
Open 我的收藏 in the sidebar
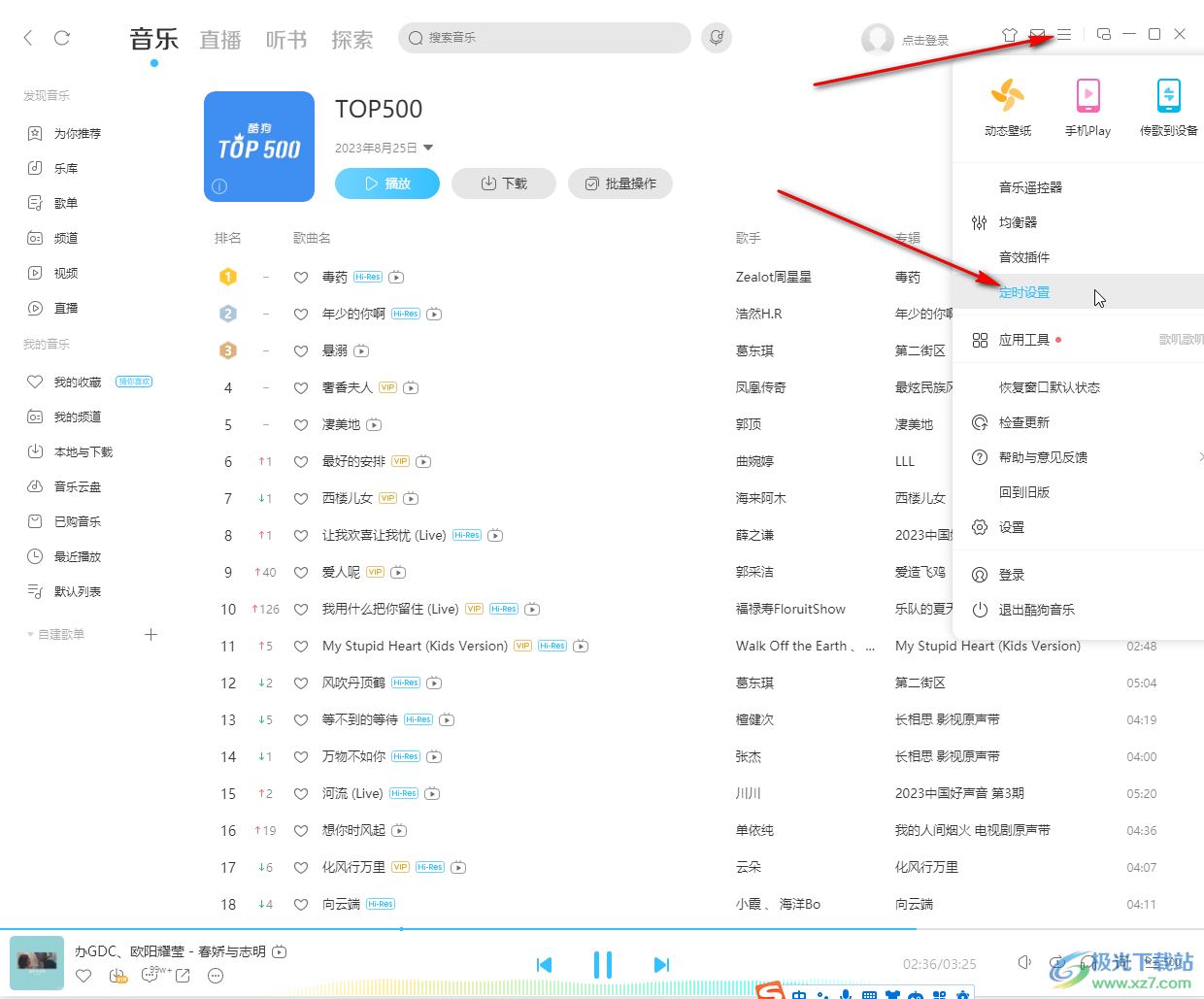pos(78,383)
